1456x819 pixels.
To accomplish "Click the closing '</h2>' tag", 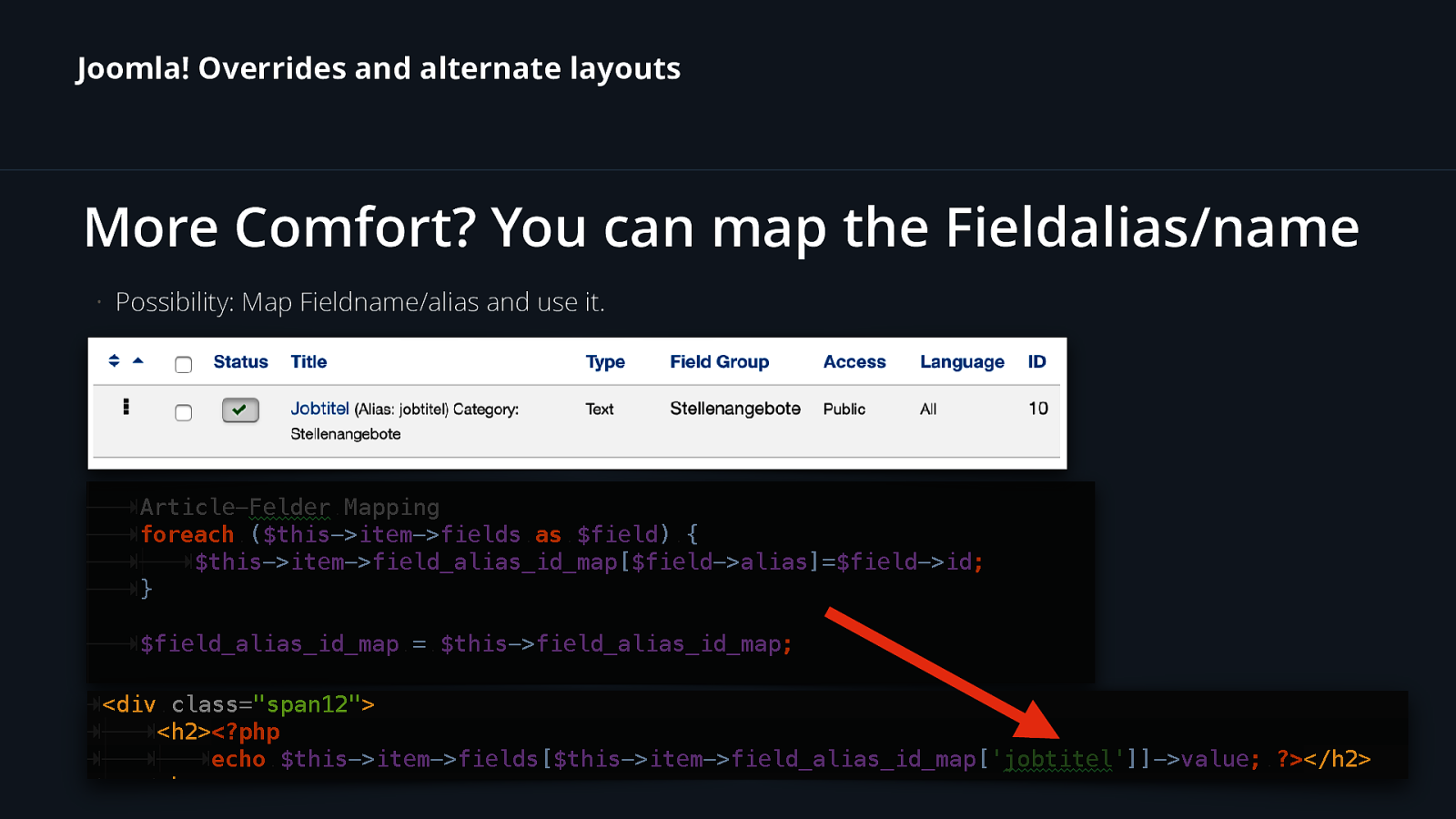I will [x=1337, y=759].
